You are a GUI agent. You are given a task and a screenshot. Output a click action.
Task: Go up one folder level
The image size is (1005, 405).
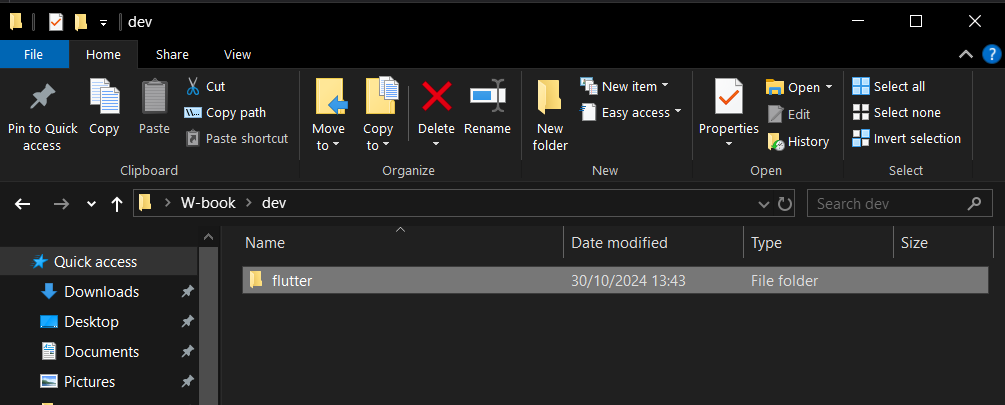[116, 204]
